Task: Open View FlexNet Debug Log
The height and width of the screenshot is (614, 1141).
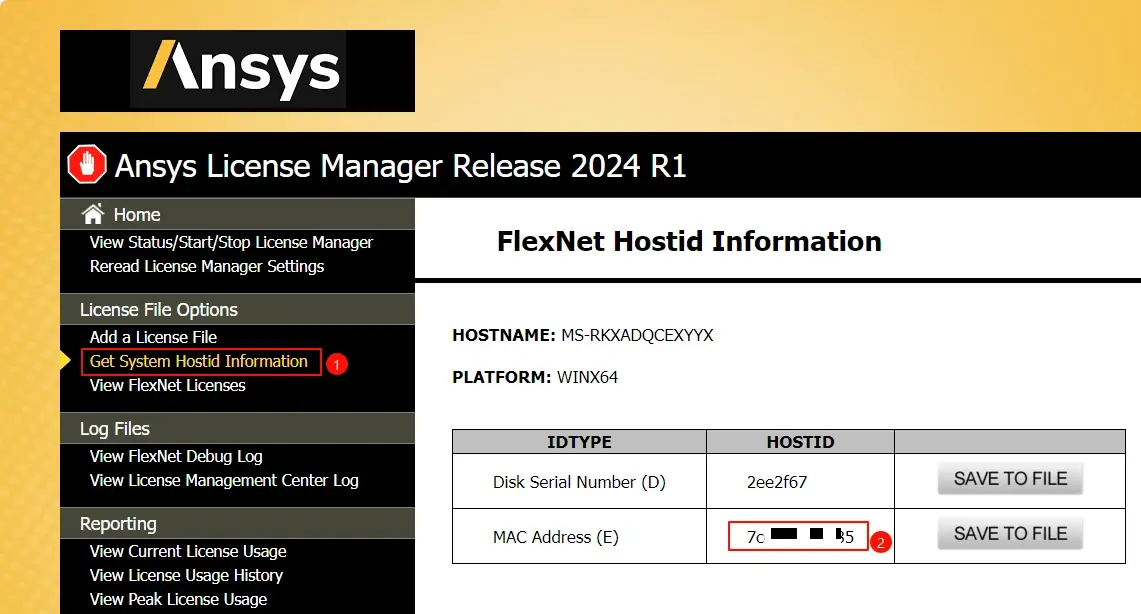Action: 176,456
